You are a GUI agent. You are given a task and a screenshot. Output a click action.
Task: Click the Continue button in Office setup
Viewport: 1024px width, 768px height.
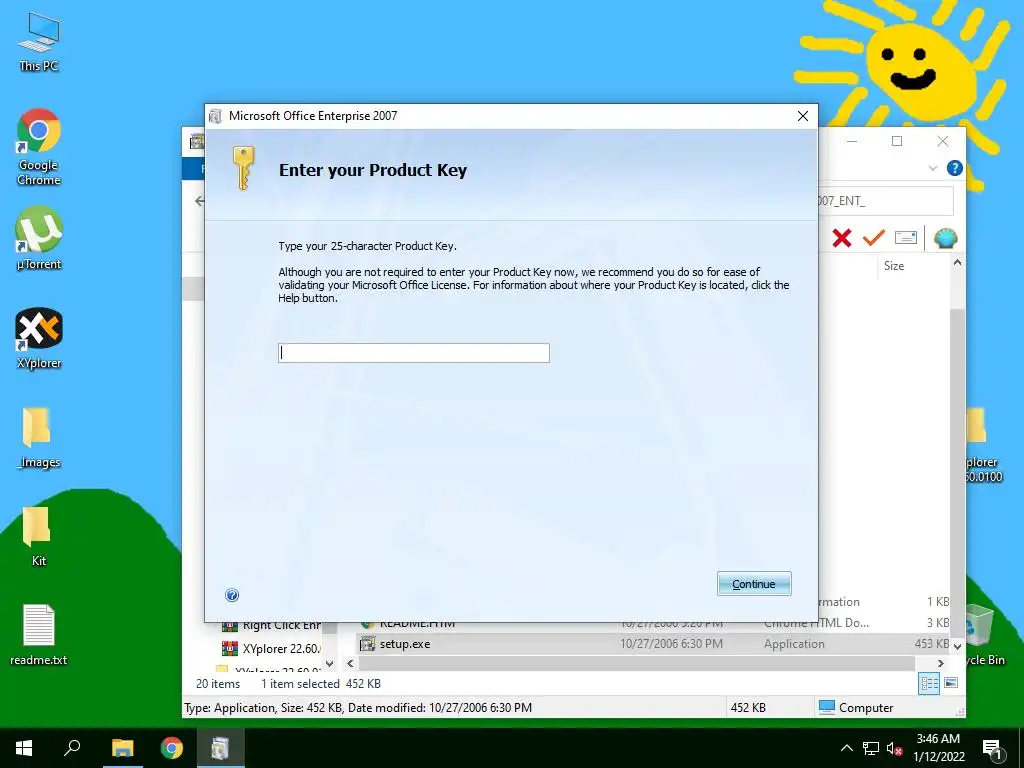[x=754, y=584]
